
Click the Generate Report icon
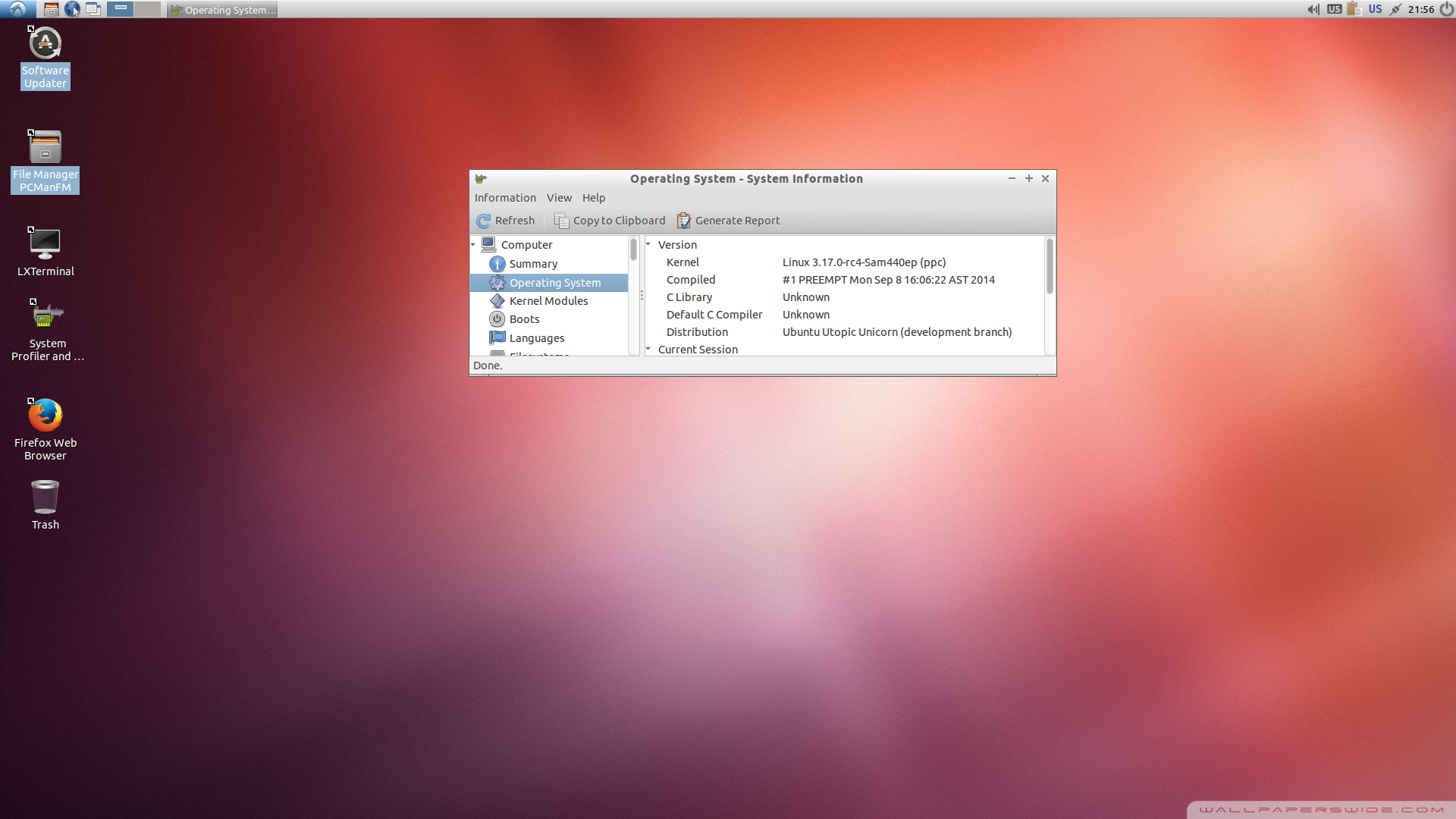(x=683, y=221)
